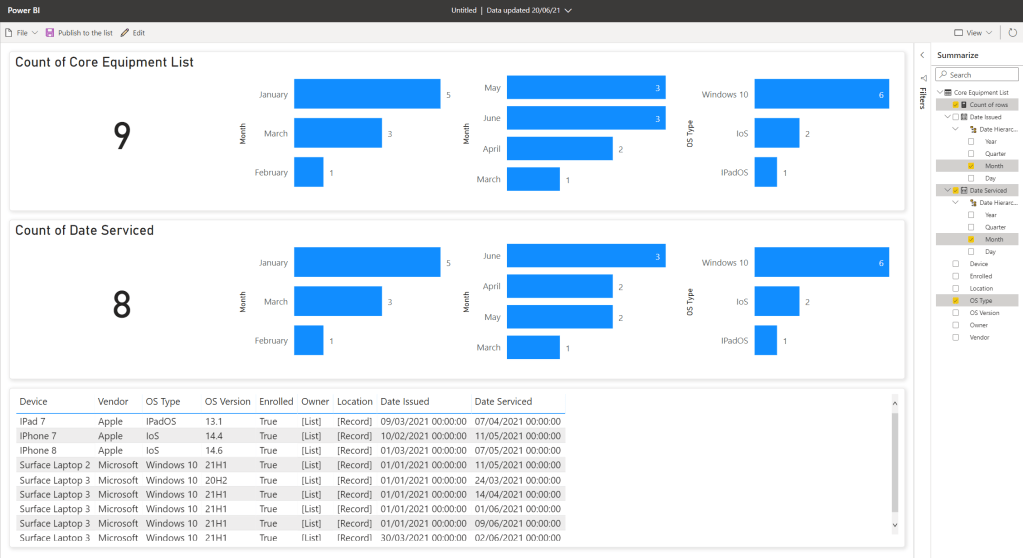Image resolution: width=1023 pixels, height=558 pixels.
Task: Sort table by OS Version column header
Action: point(227,402)
